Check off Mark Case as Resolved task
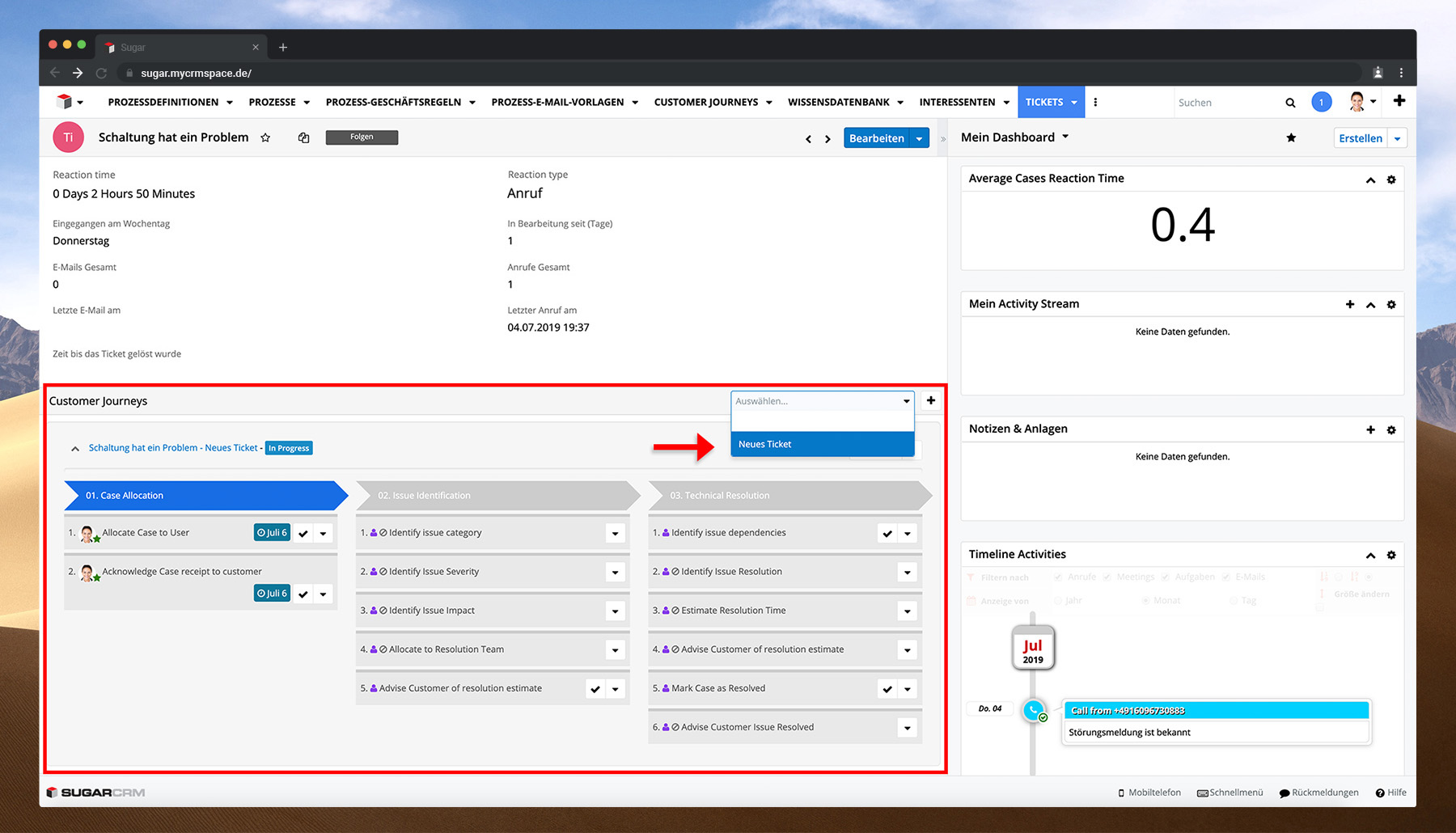The image size is (1456, 833). (887, 689)
